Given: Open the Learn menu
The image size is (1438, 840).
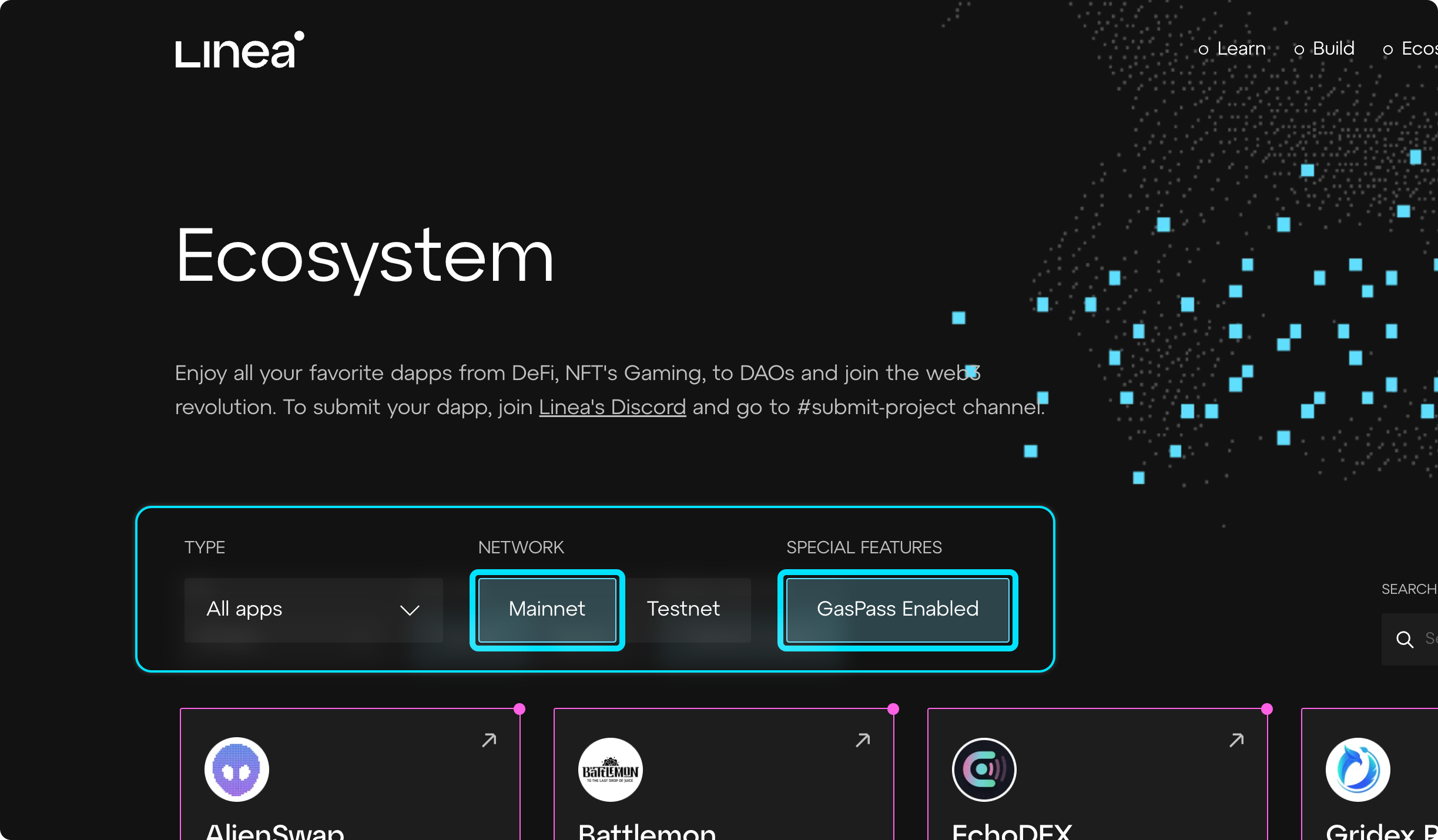Looking at the screenshot, I should (1232, 49).
